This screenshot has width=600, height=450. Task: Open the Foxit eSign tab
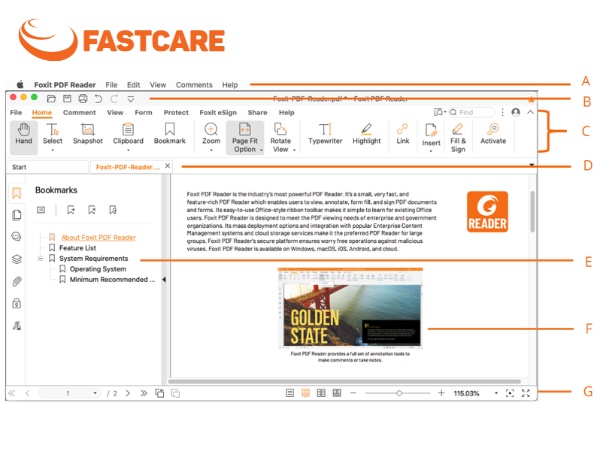point(218,112)
